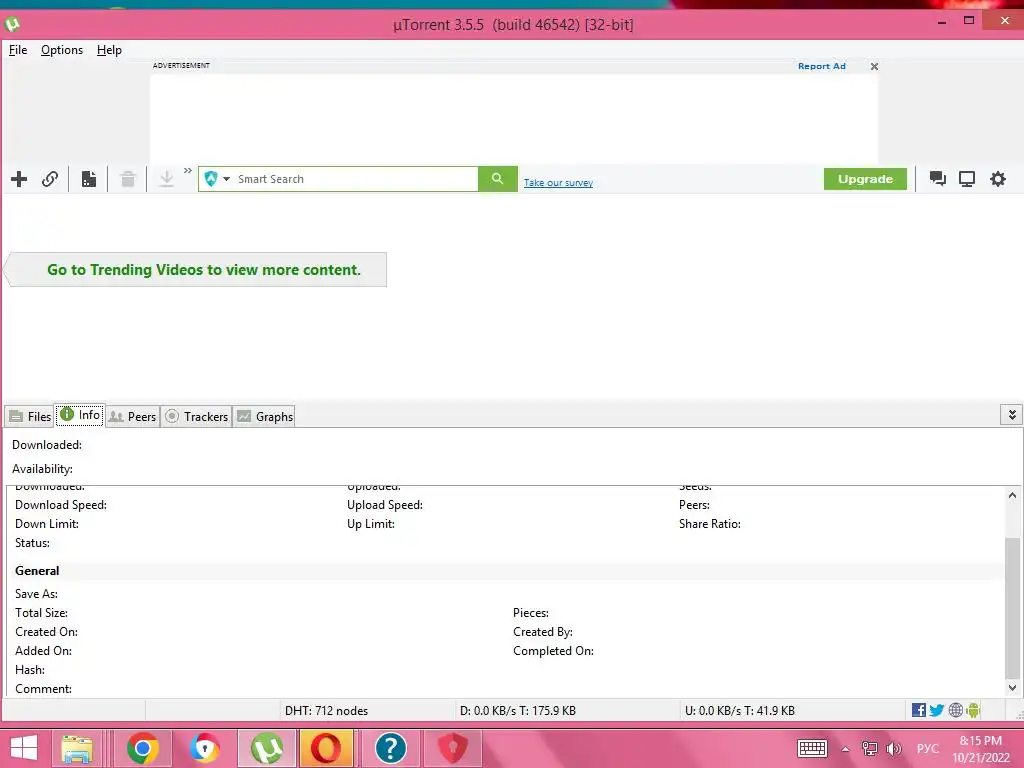Click the Android icon in status bar
Screen dimensions: 1024x768
click(973, 710)
